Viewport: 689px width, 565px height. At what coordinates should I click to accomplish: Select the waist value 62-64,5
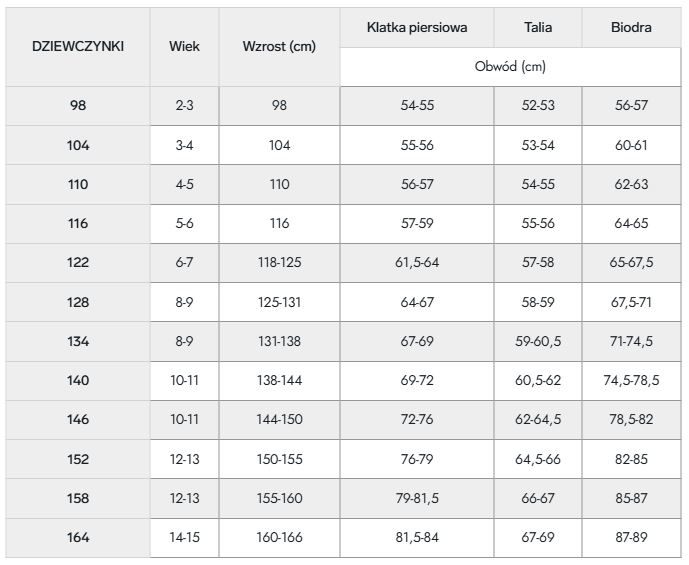(x=537, y=420)
